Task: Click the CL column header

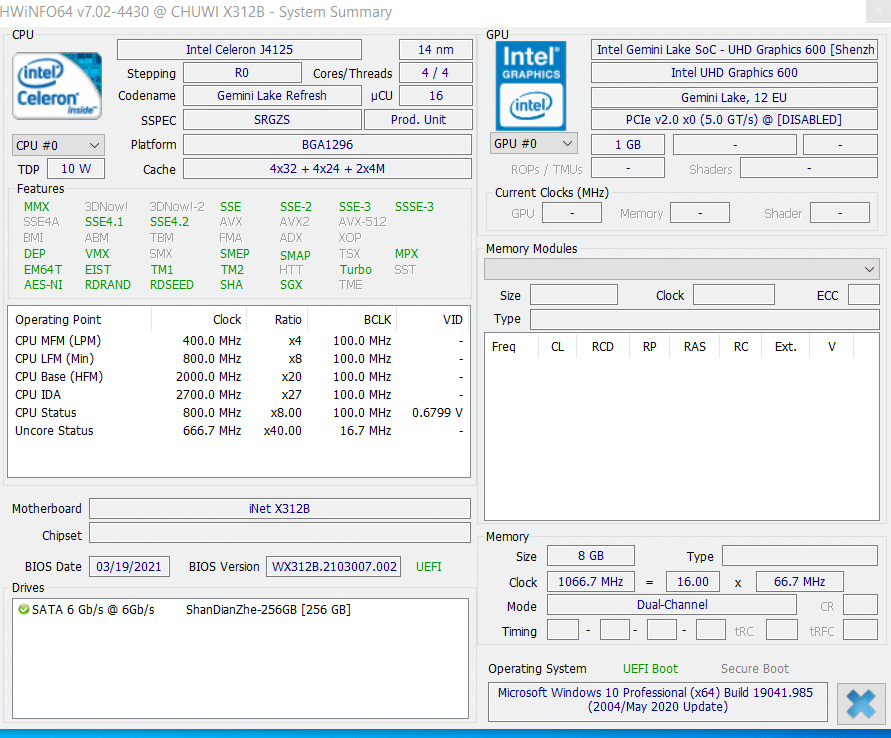Action: [557, 347]
